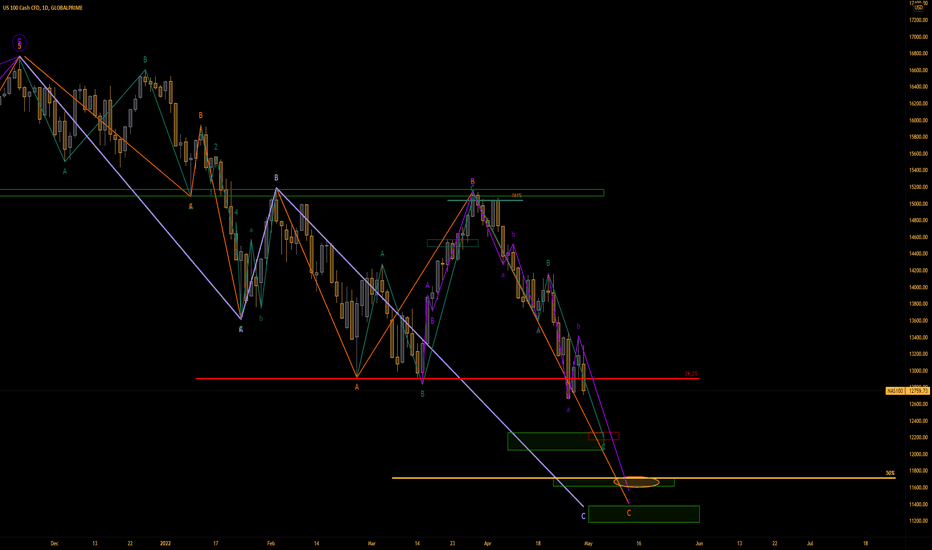
Task: Select the red 38.2% horizontal line
Action: [x=447, y=378]
